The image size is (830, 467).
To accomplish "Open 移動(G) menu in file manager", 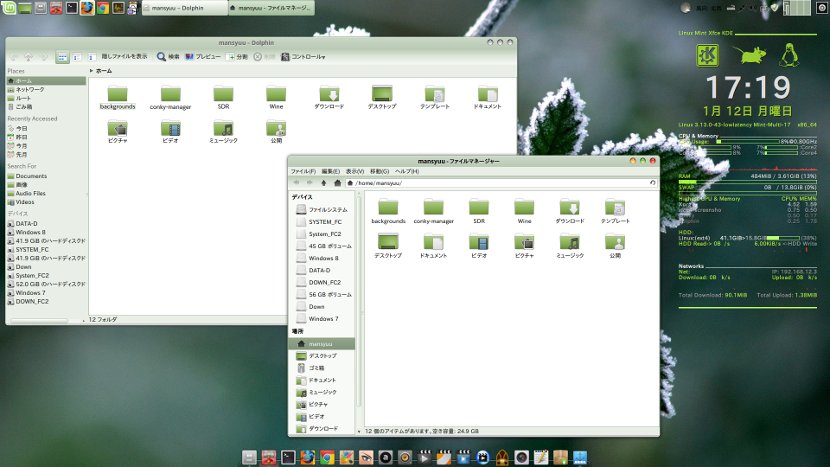I will pos(379,172).
